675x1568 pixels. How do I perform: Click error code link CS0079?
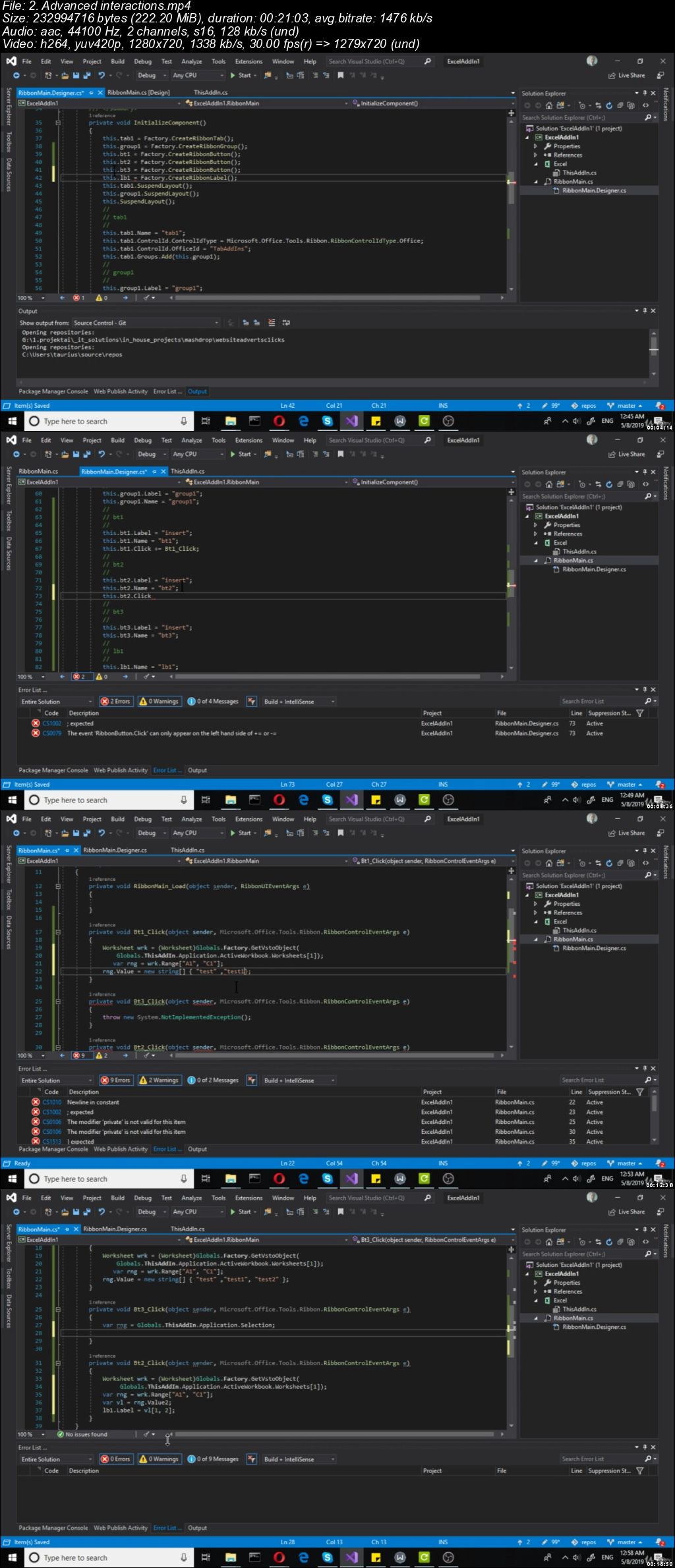tap(51, 733)
